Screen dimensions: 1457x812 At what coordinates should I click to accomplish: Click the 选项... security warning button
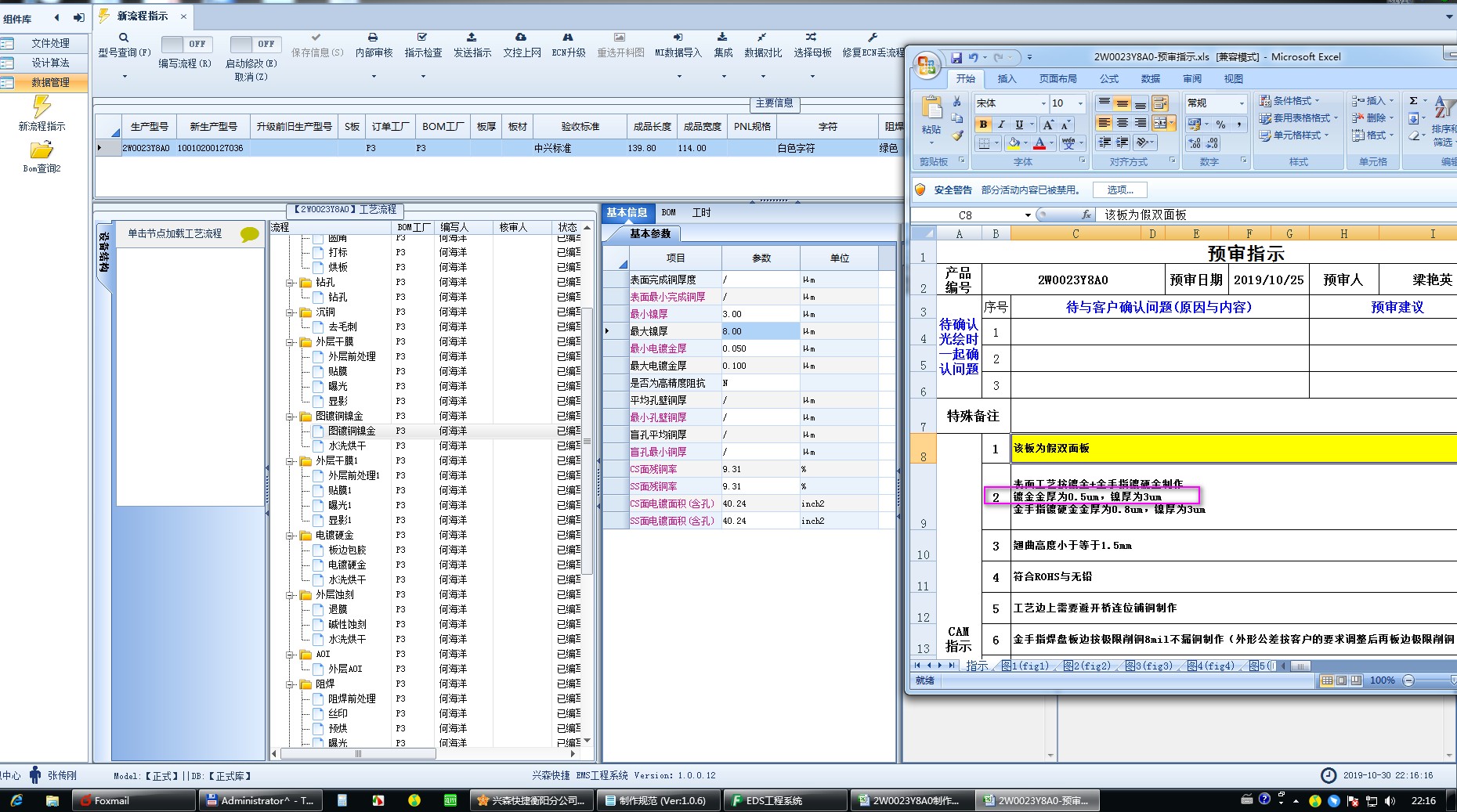tap(1119, 190)
